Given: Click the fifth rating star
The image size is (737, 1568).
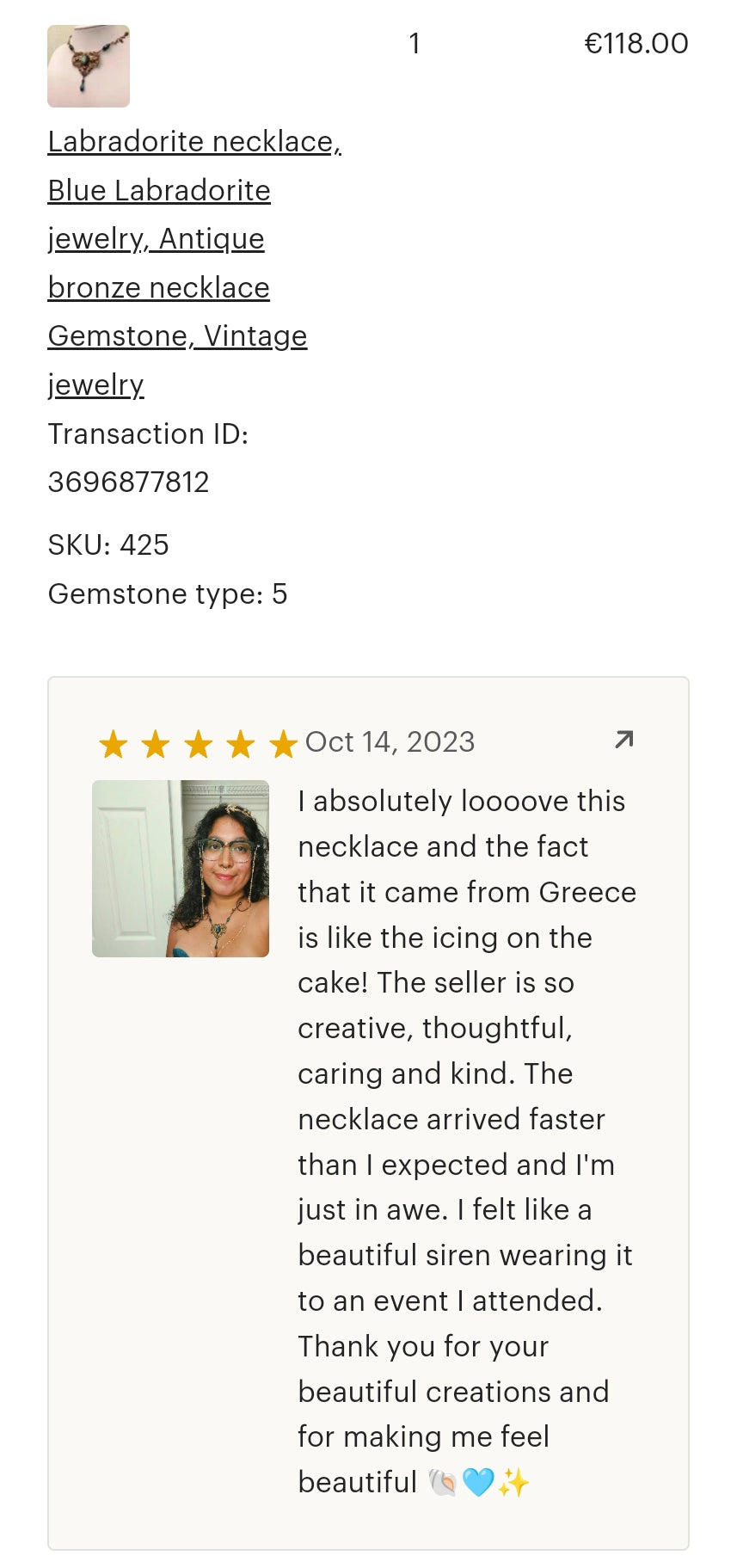Looking at the screenshot, I should click(283, 744).
